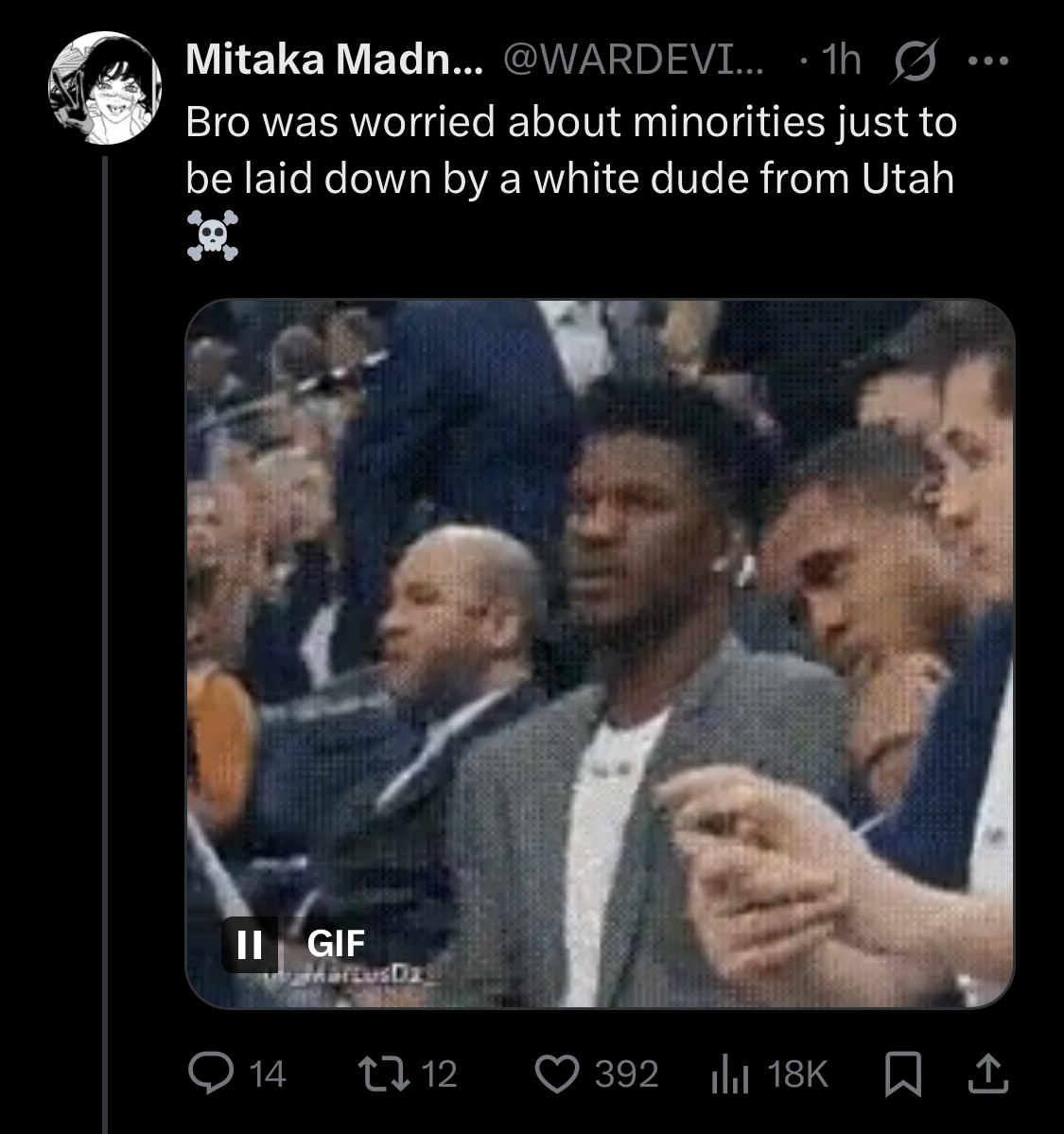
Task: Open the 1h timestamp link
Action: coord(841,60)
